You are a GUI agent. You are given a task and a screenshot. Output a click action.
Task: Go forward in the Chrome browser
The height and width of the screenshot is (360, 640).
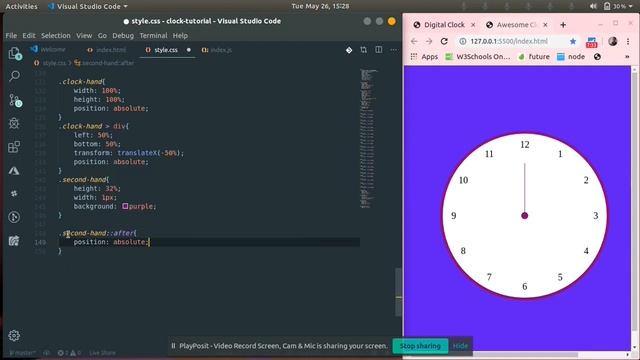point(429,41)
